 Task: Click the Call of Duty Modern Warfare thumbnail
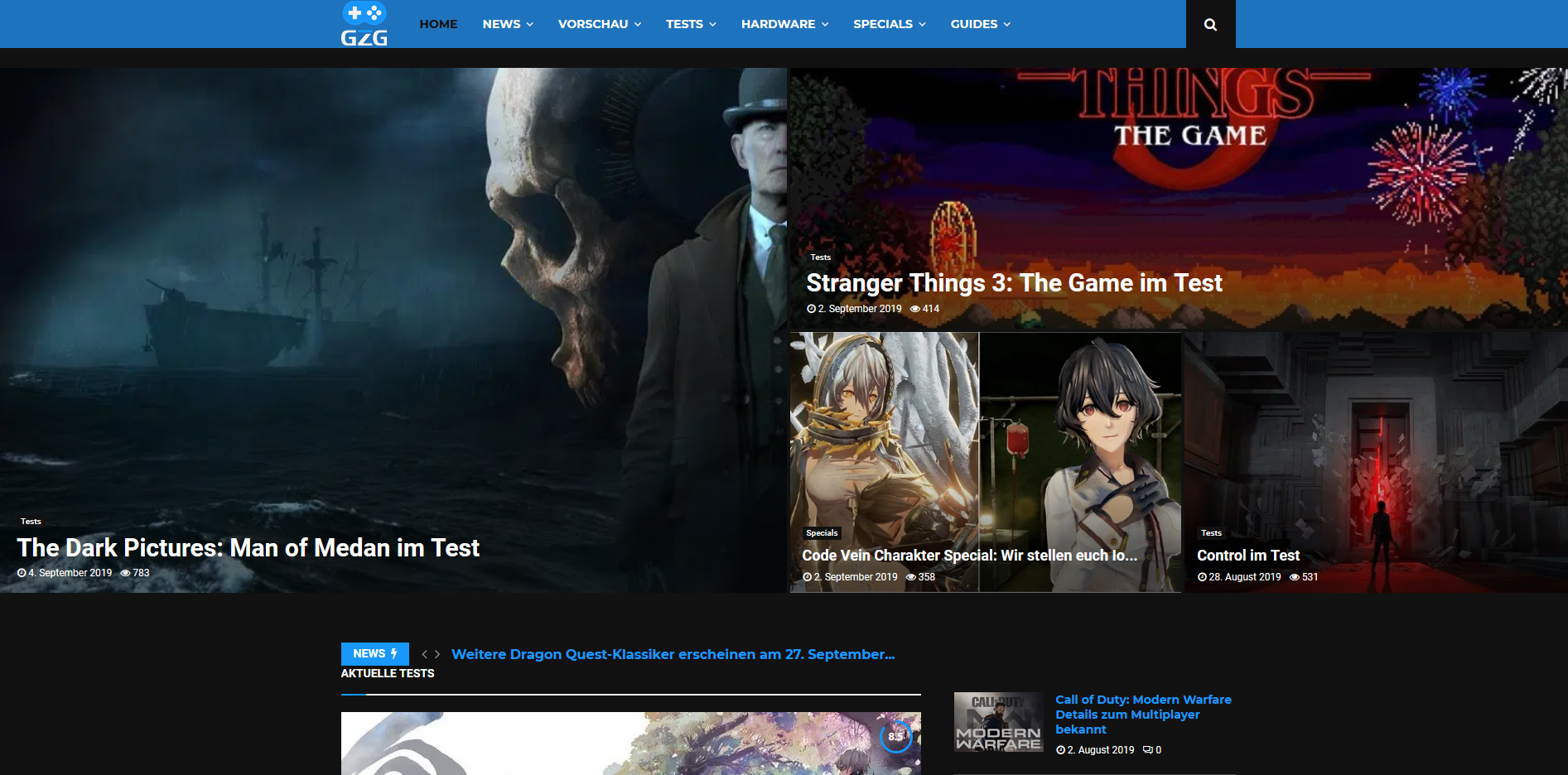(x=998, y=722)
